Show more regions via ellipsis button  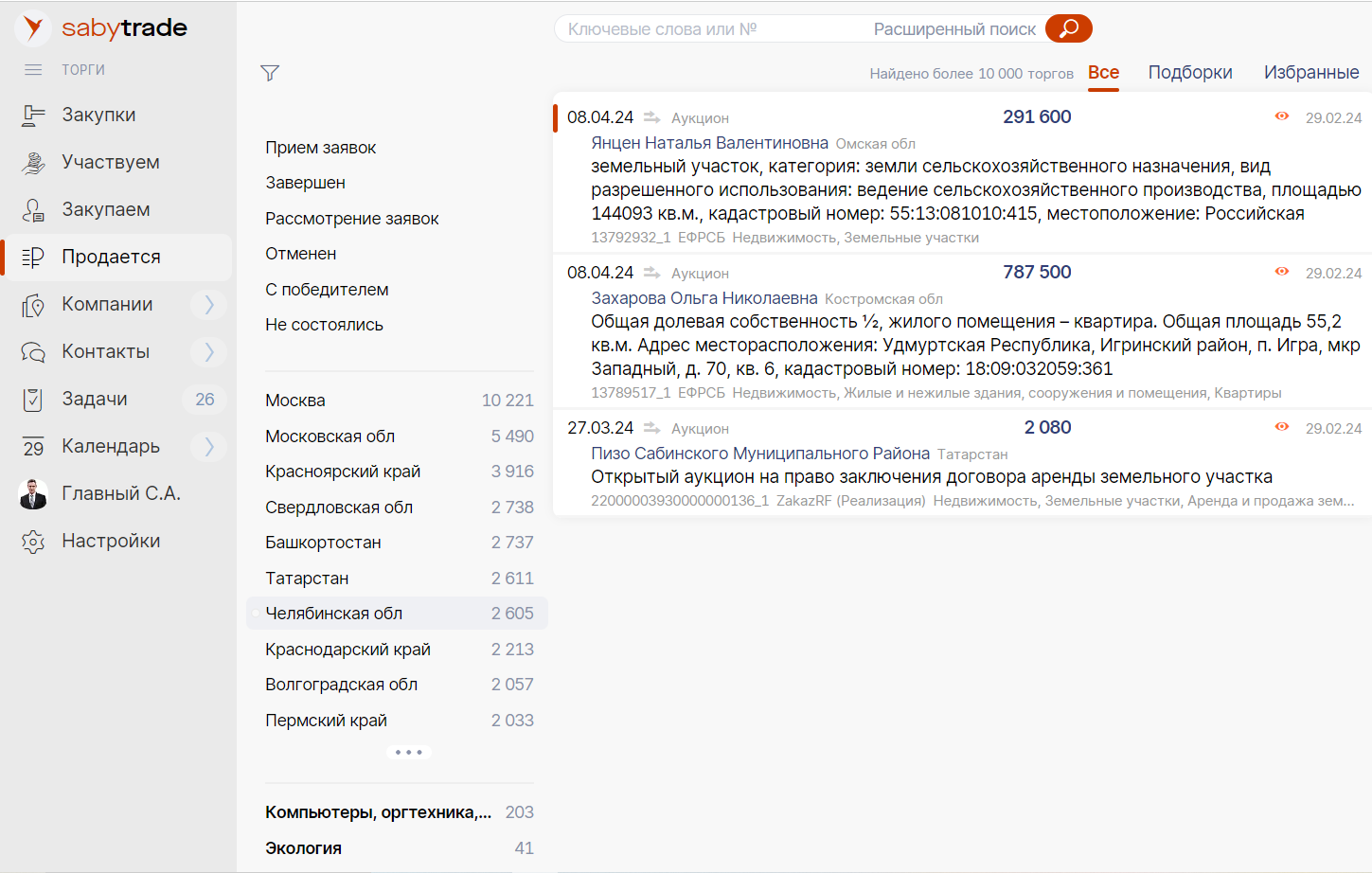click(x=409, y=752)
